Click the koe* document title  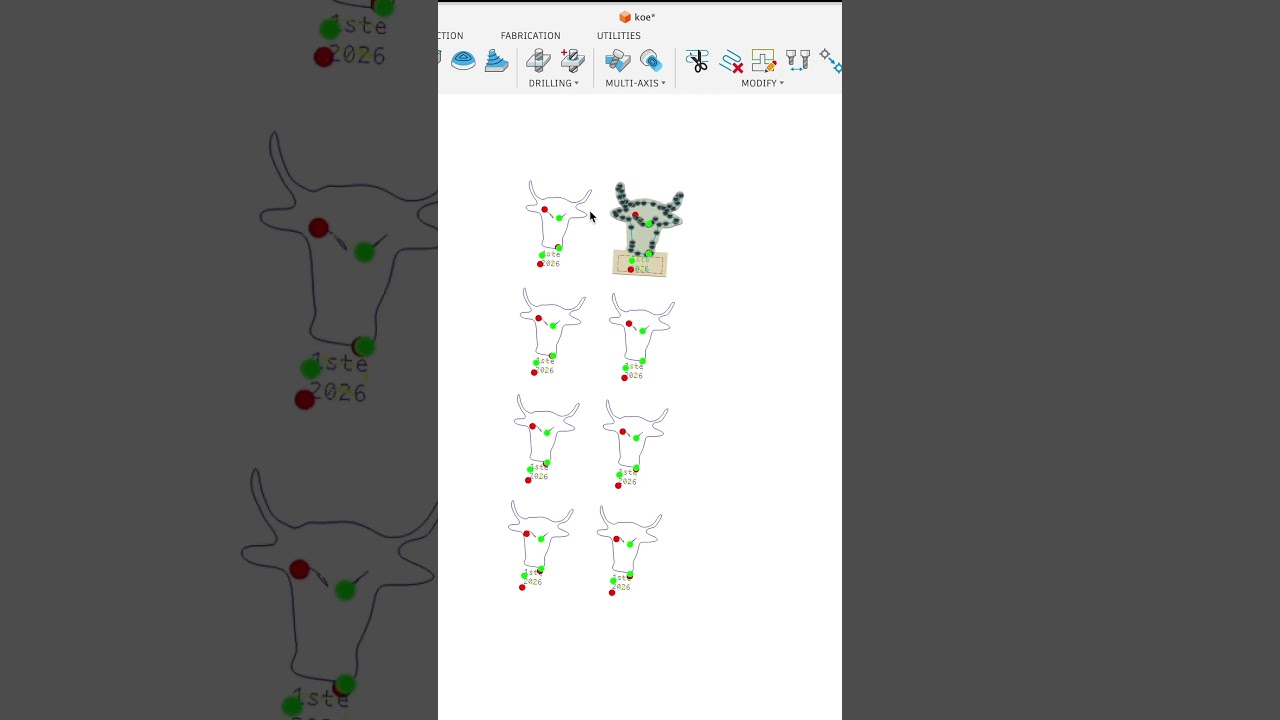(645, 17)
